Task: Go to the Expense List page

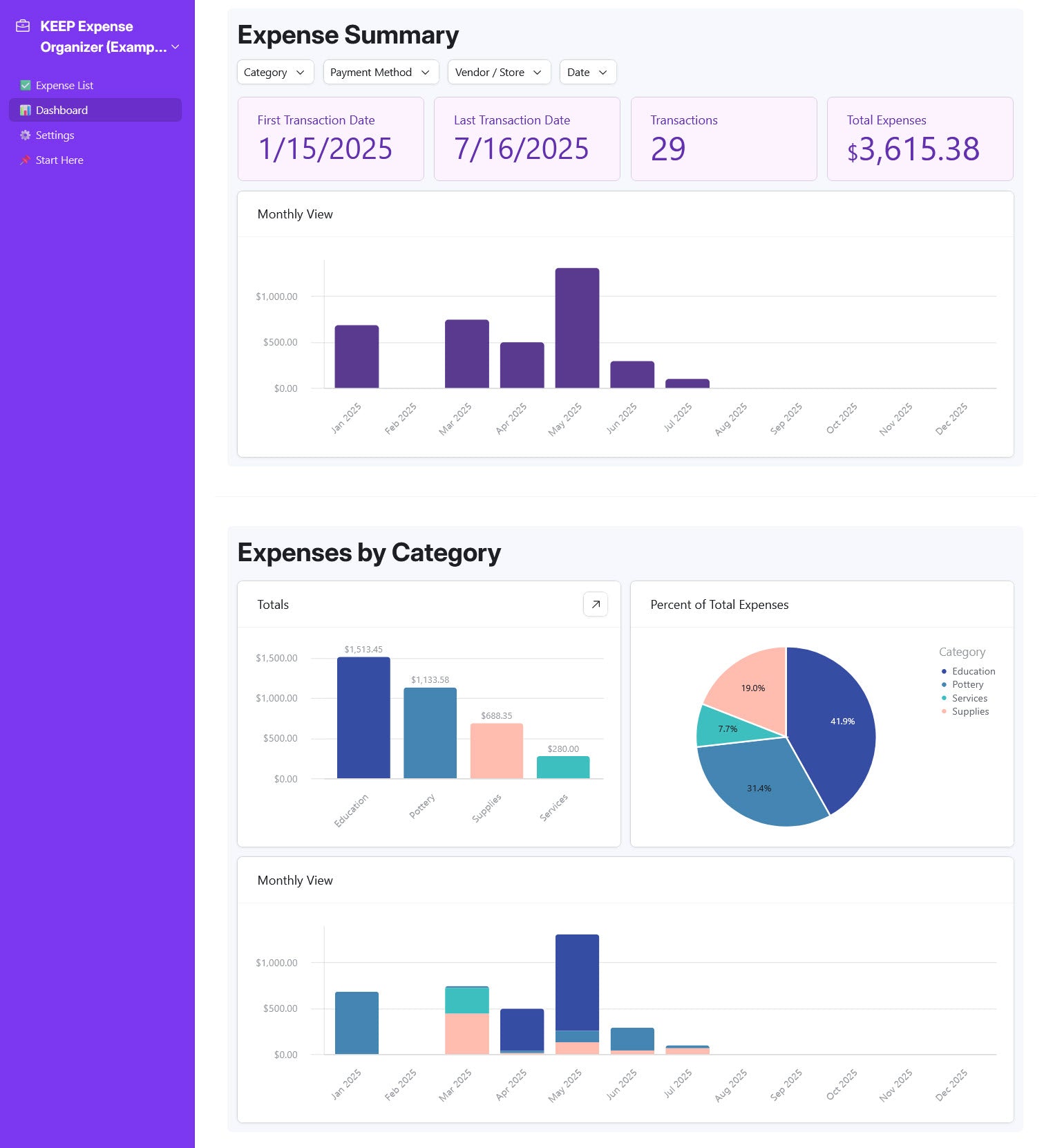Action: (x=64, y=86)
